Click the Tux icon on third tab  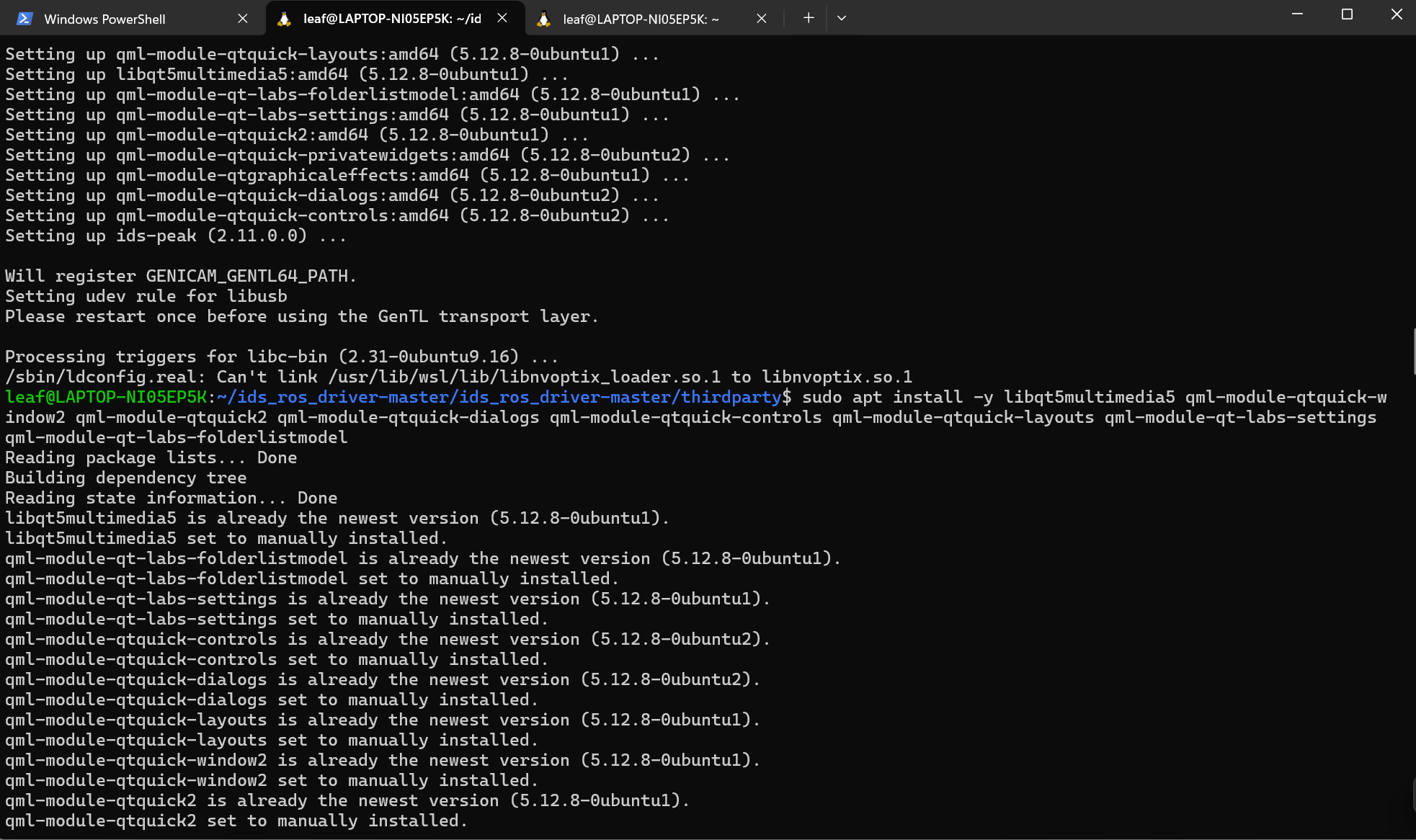click(x=544, y=19)
